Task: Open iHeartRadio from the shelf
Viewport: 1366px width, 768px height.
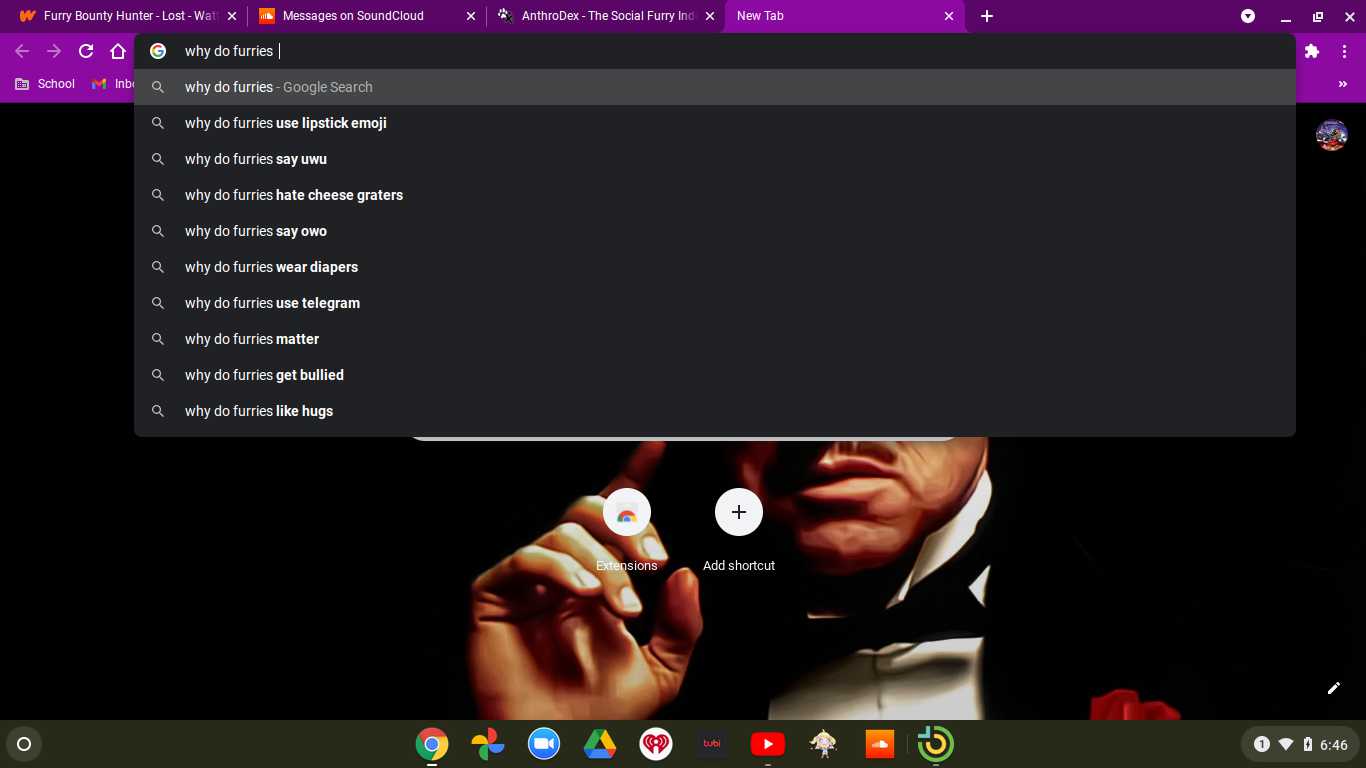Action: [x=656, y=744]
